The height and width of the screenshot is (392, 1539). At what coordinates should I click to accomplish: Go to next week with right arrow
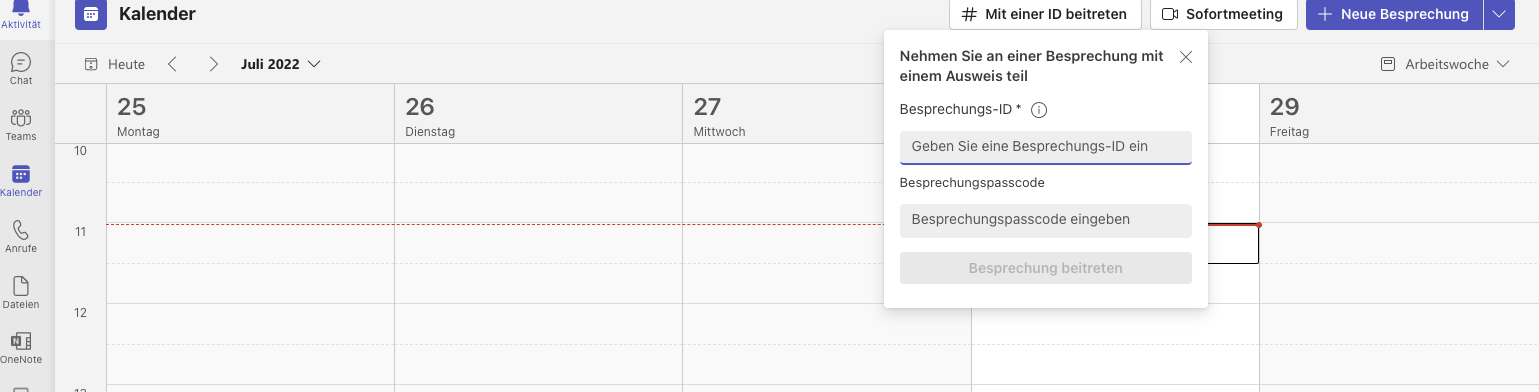click(x=213, y=64)
